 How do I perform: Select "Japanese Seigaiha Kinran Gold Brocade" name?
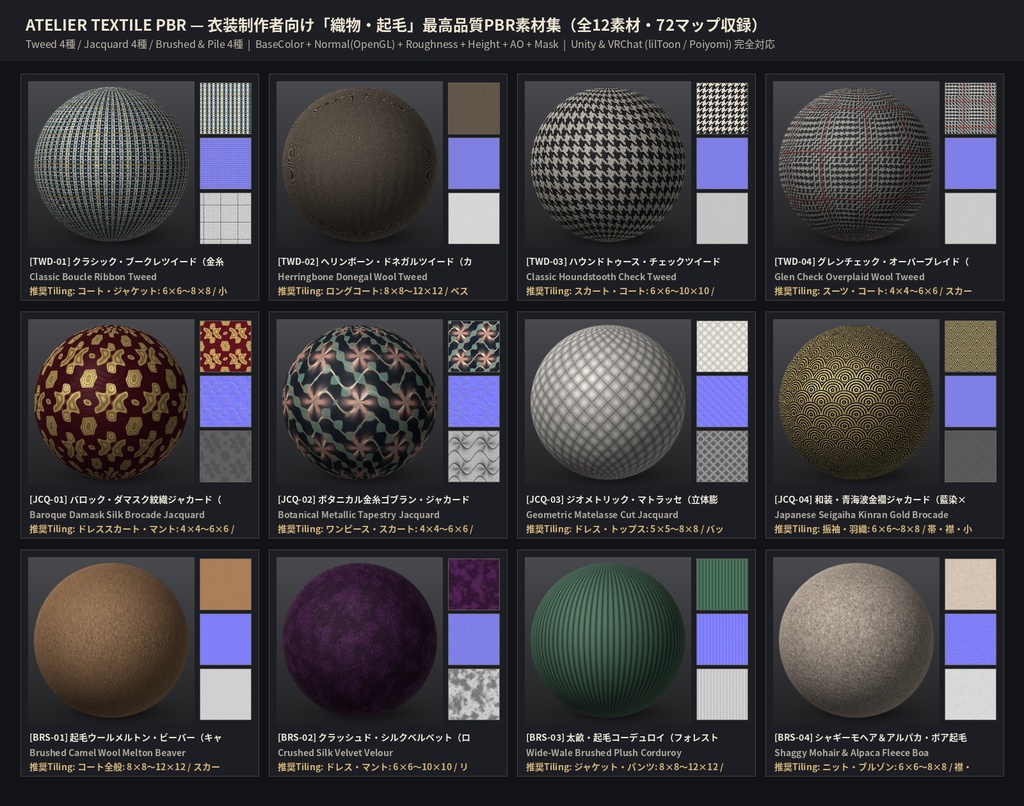click(861, 515)
